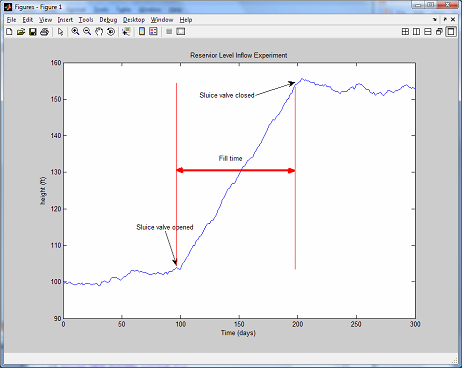Click the y-axis tick label 130
Screen dimensions: 463x370
56,172
